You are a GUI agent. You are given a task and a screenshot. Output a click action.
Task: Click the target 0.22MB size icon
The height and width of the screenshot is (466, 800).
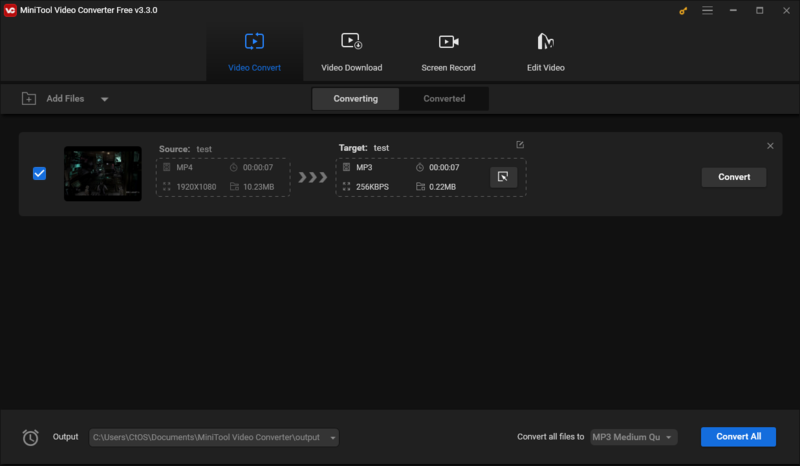pyautogui.click(x=420, y=187)
